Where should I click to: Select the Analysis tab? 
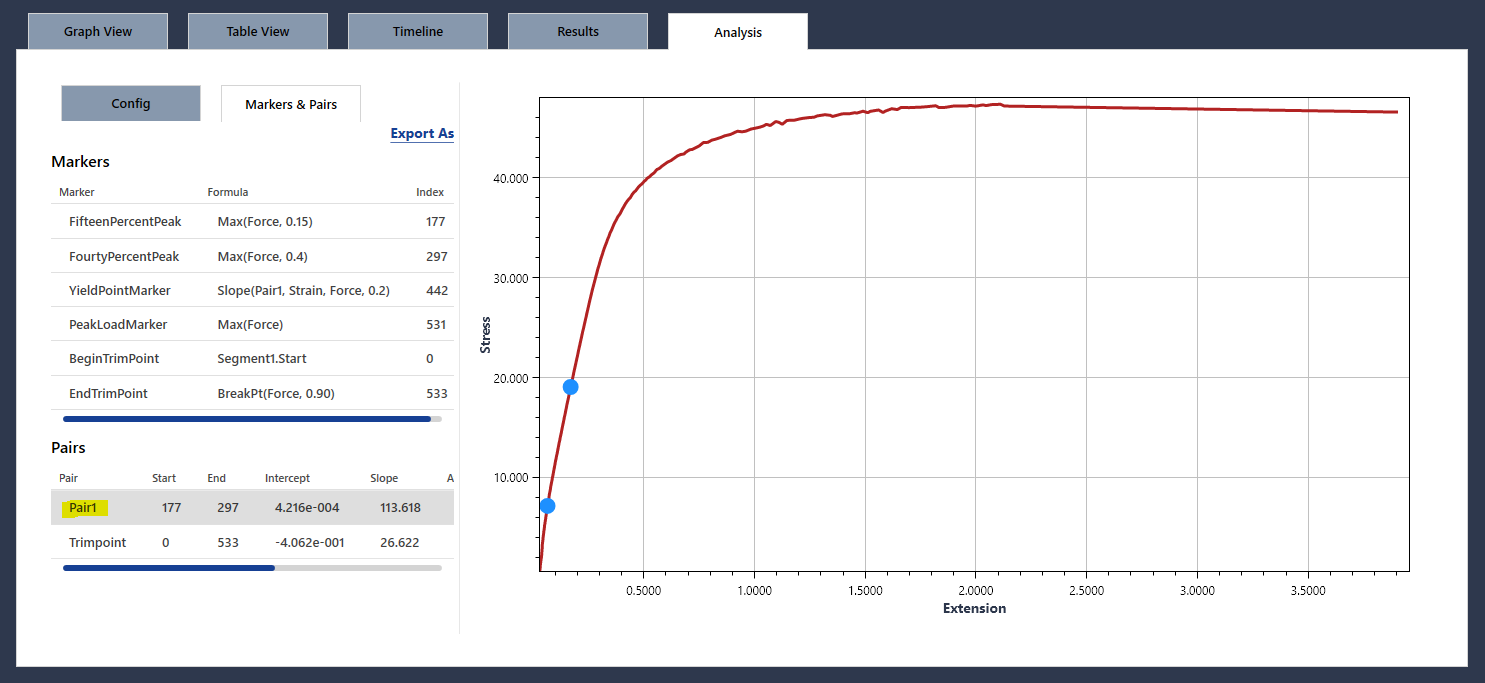[x=738, y=32]
